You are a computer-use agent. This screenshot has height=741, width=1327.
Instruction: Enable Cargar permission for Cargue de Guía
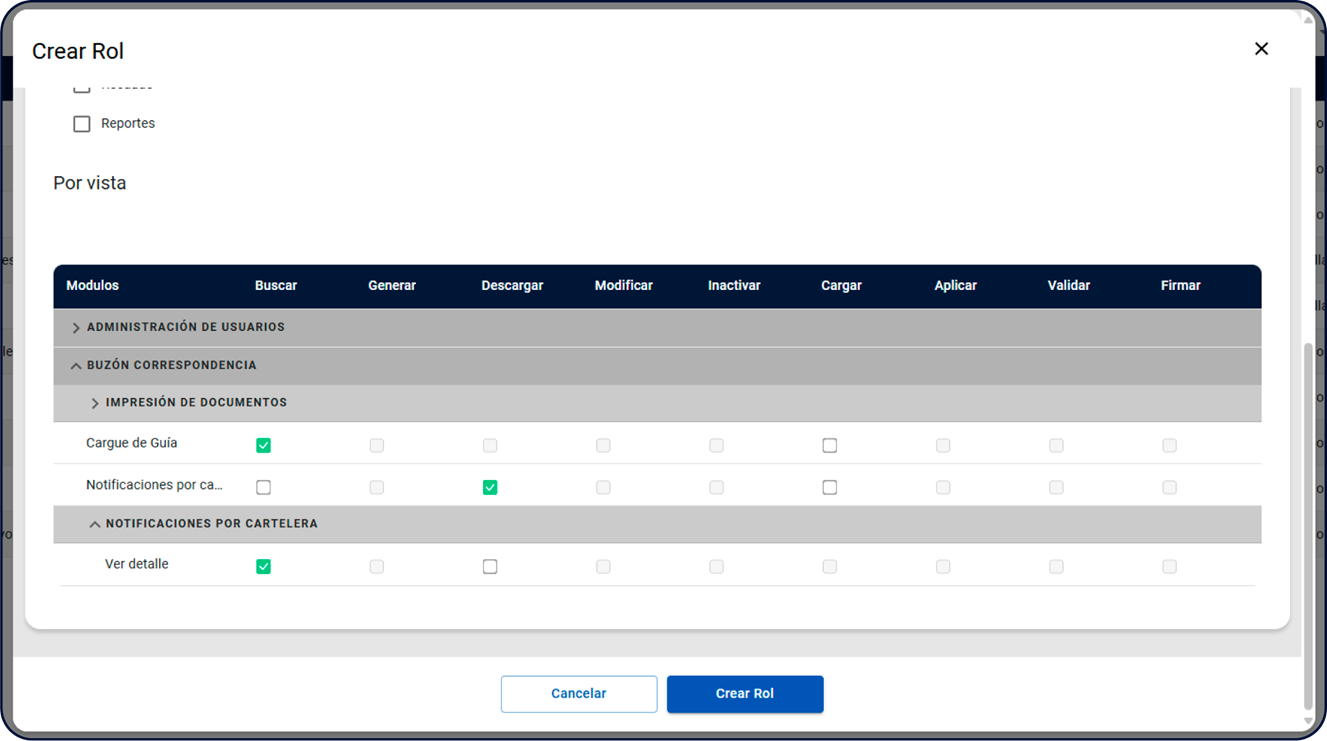(x=829, y=445)
